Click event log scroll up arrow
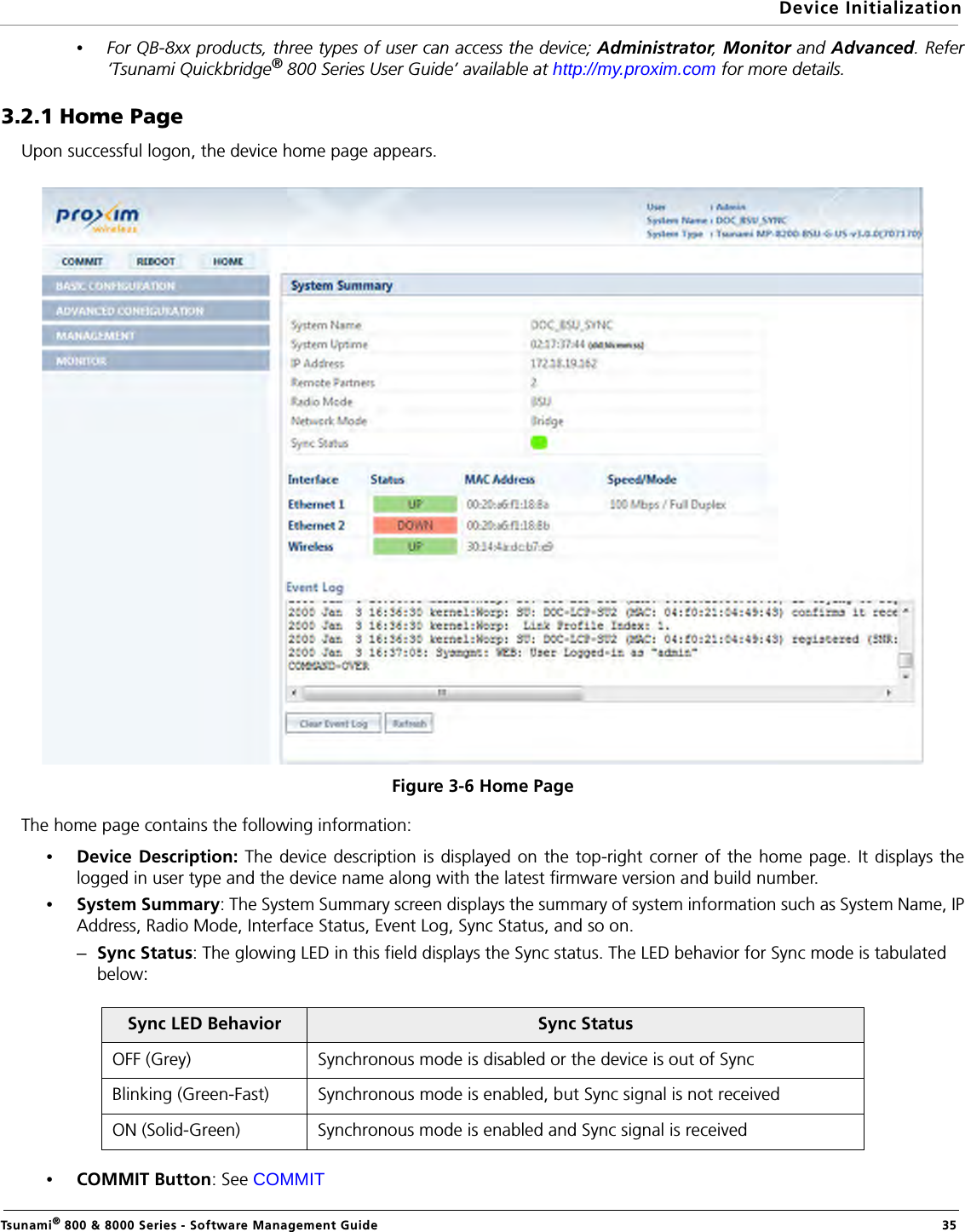 [906, 611]
